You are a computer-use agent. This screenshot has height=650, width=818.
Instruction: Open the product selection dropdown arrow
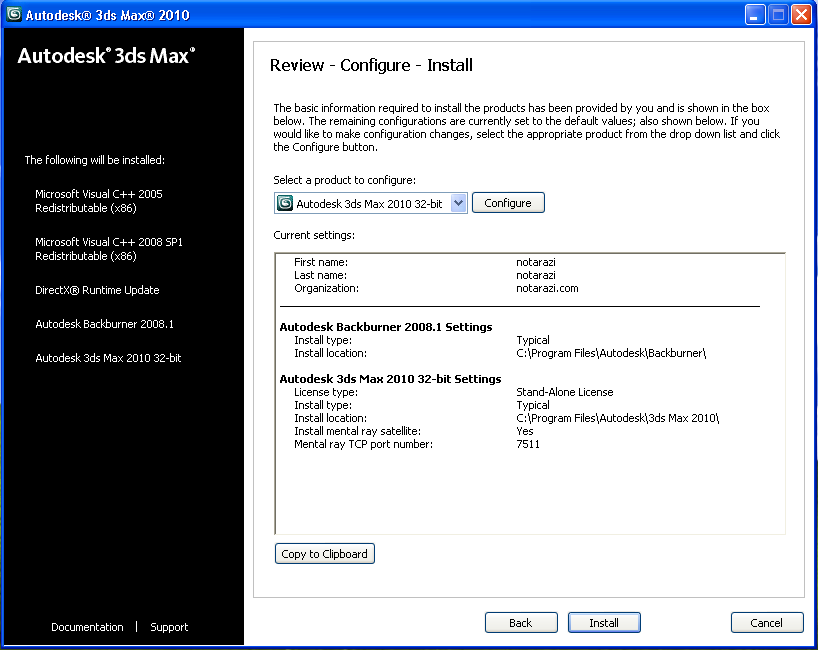[x=458, y=203]
